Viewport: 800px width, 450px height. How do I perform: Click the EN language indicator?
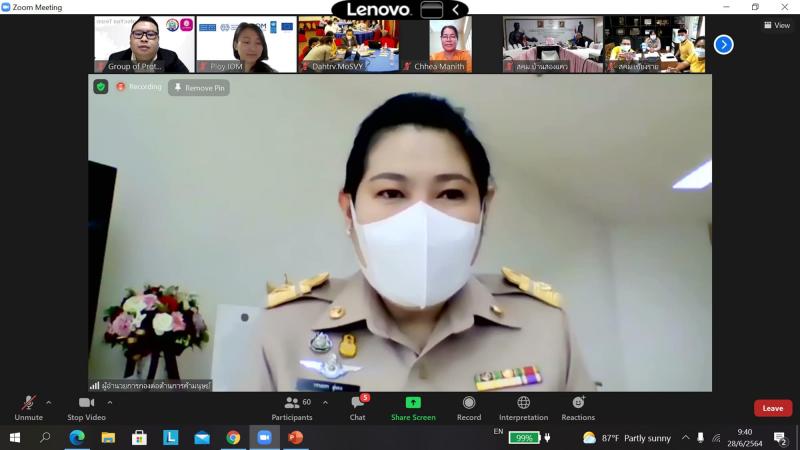(x=498, y=432)
